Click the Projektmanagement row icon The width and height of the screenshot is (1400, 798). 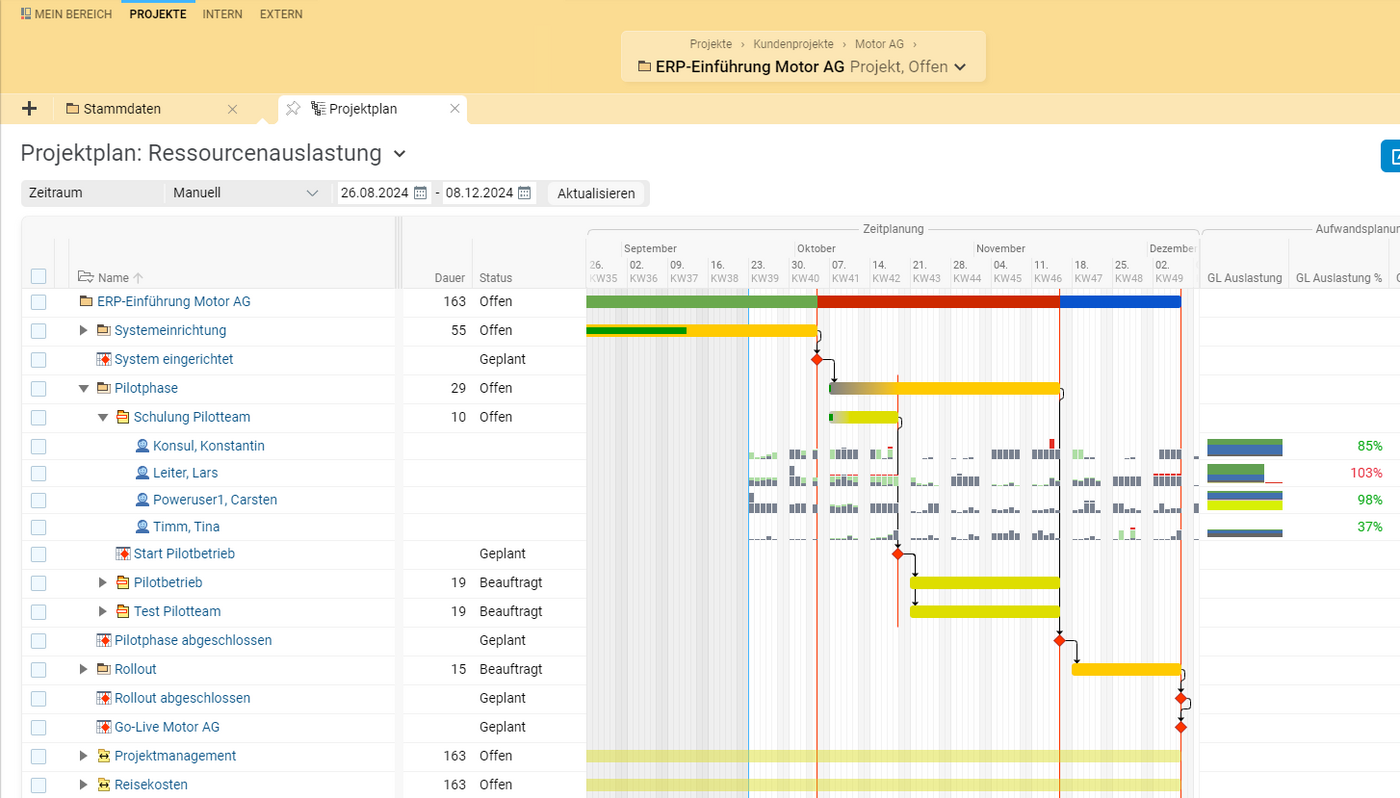click(x=104, y=756)
